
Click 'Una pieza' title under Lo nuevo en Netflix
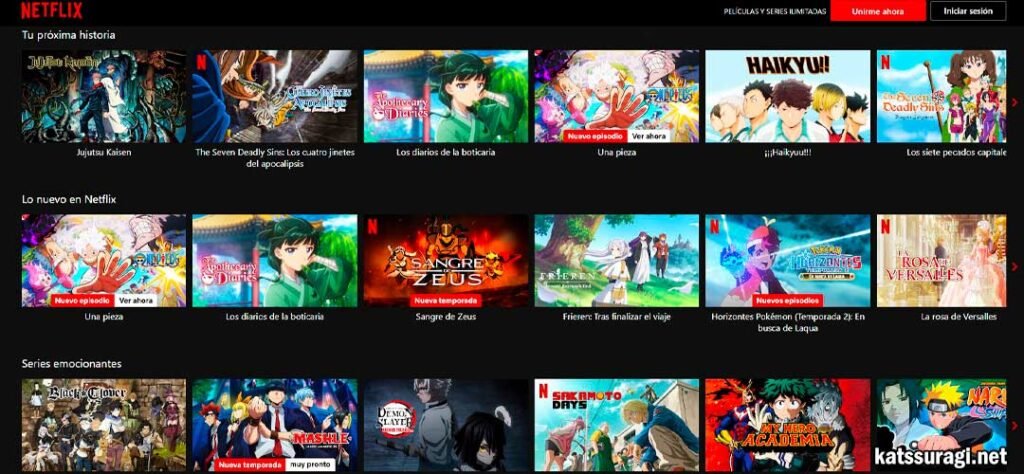[104, 317]
